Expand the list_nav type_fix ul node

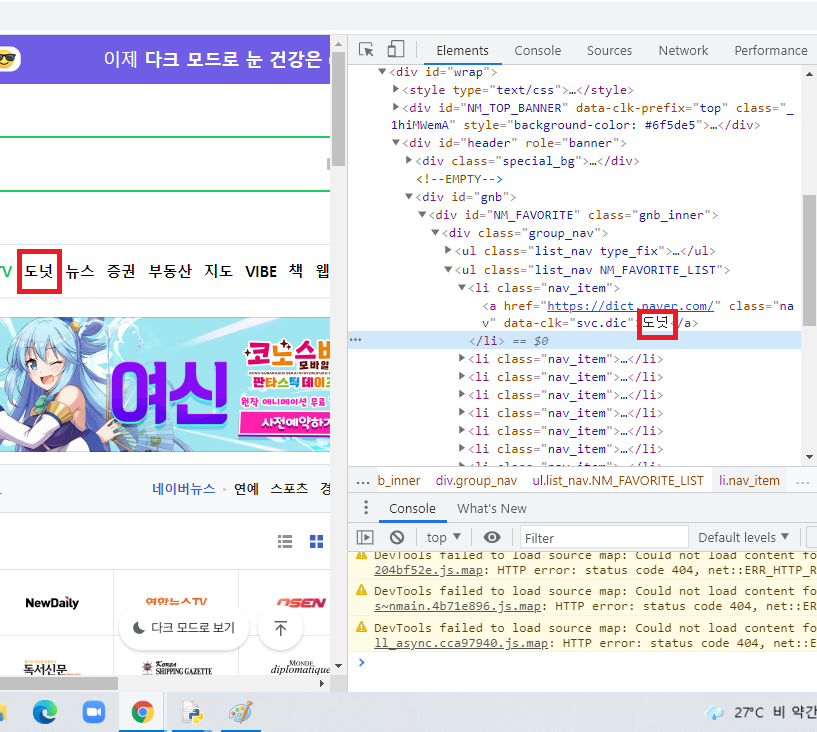coord(448,250)
